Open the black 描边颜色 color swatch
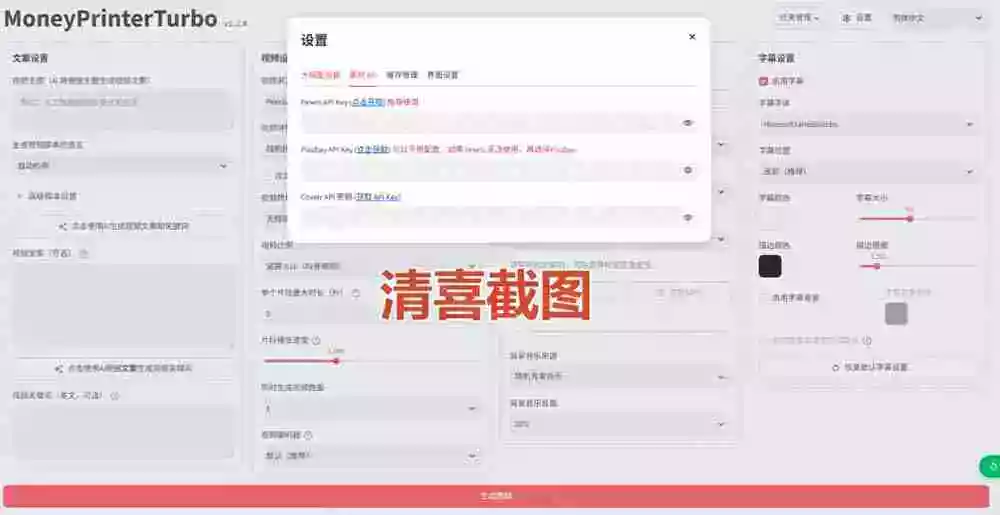This screenshot has width=1000, height=515. coord(770,266)
